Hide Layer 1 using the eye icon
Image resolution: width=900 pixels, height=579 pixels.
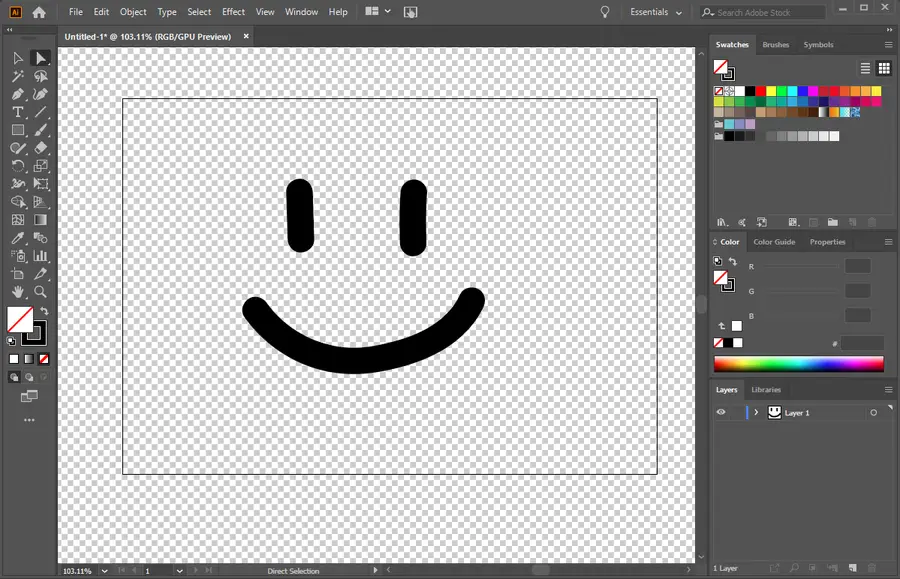(x=721, y=412)
